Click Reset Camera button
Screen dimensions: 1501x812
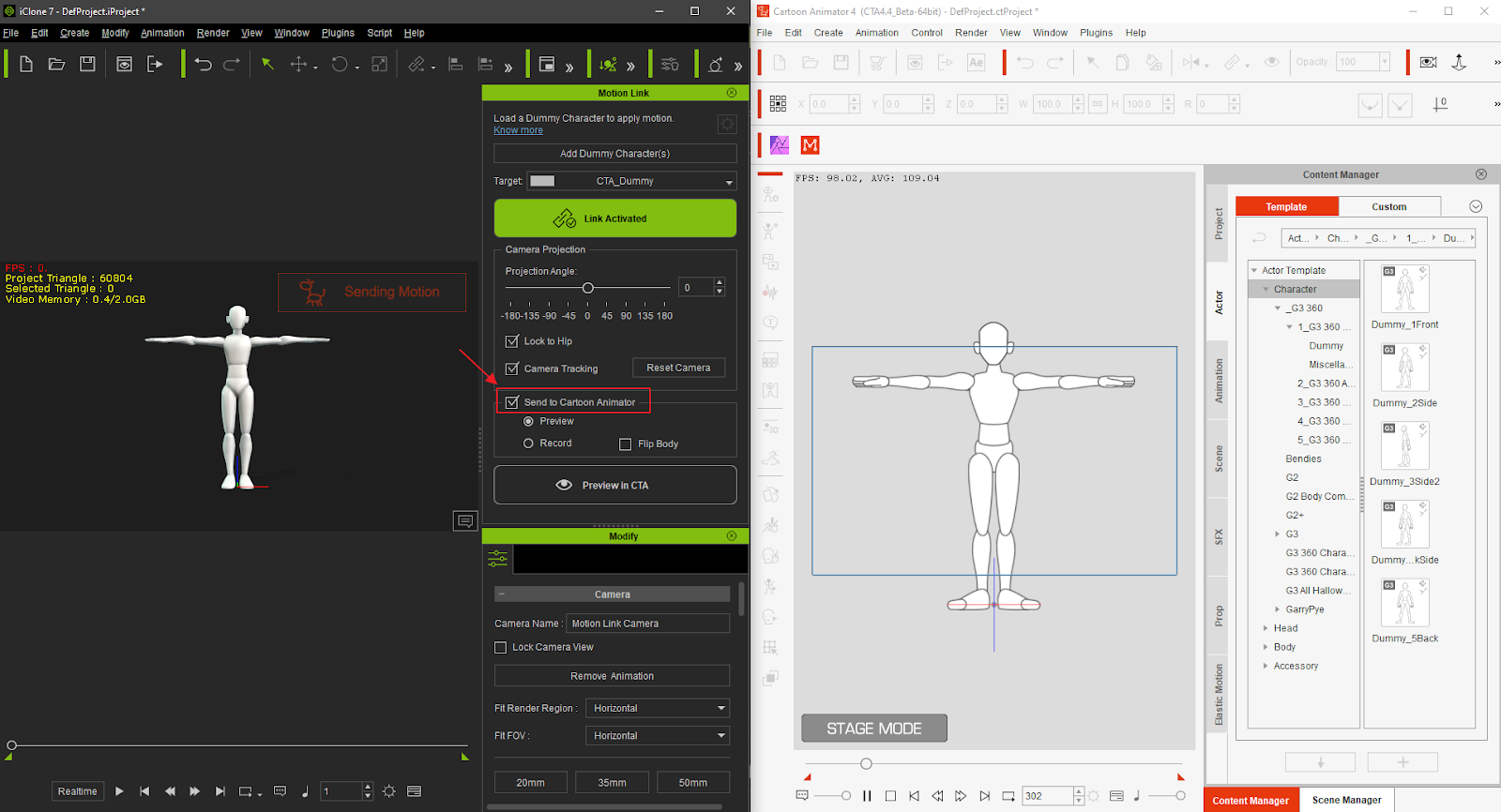[x=678, y=368]
